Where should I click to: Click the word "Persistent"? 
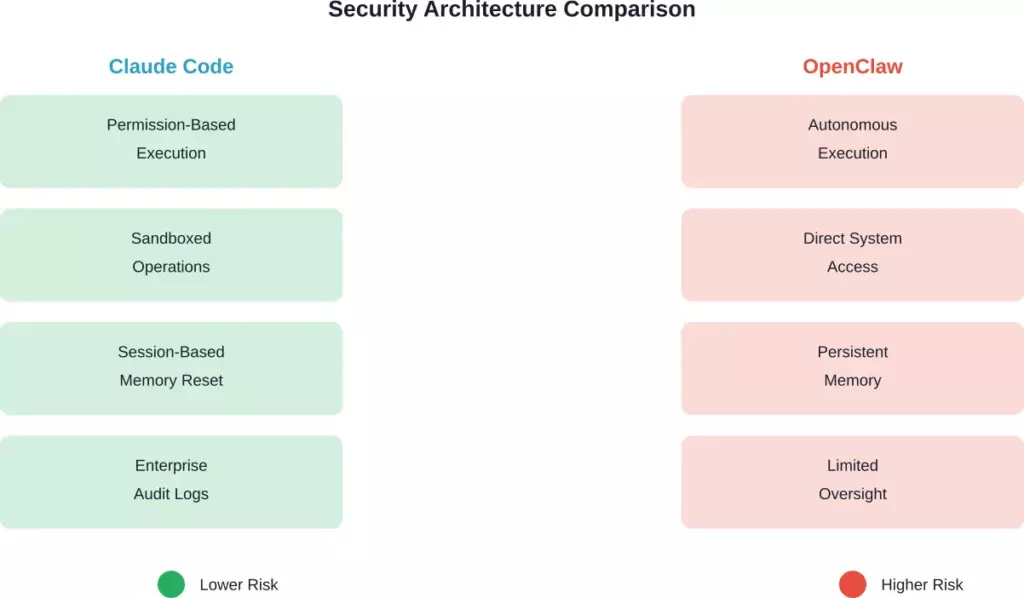852,352
